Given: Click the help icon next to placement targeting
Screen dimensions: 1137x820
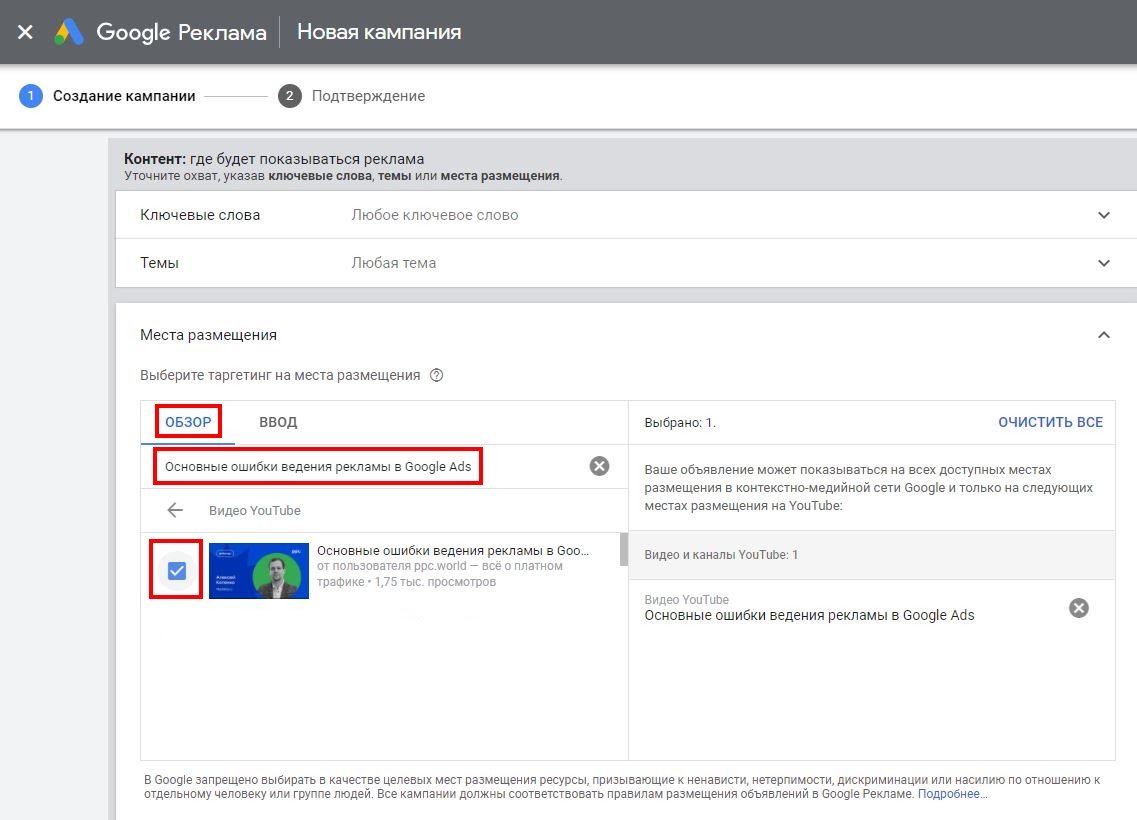Looking at the screenshot, I should 435,376.
